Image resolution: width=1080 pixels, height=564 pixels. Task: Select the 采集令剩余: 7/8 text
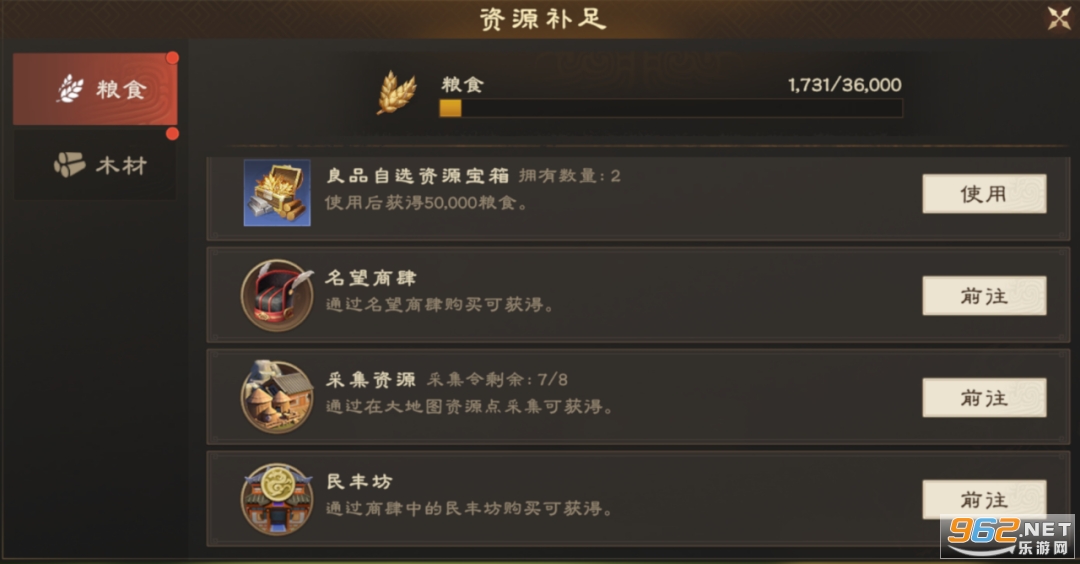click(497, 379)
